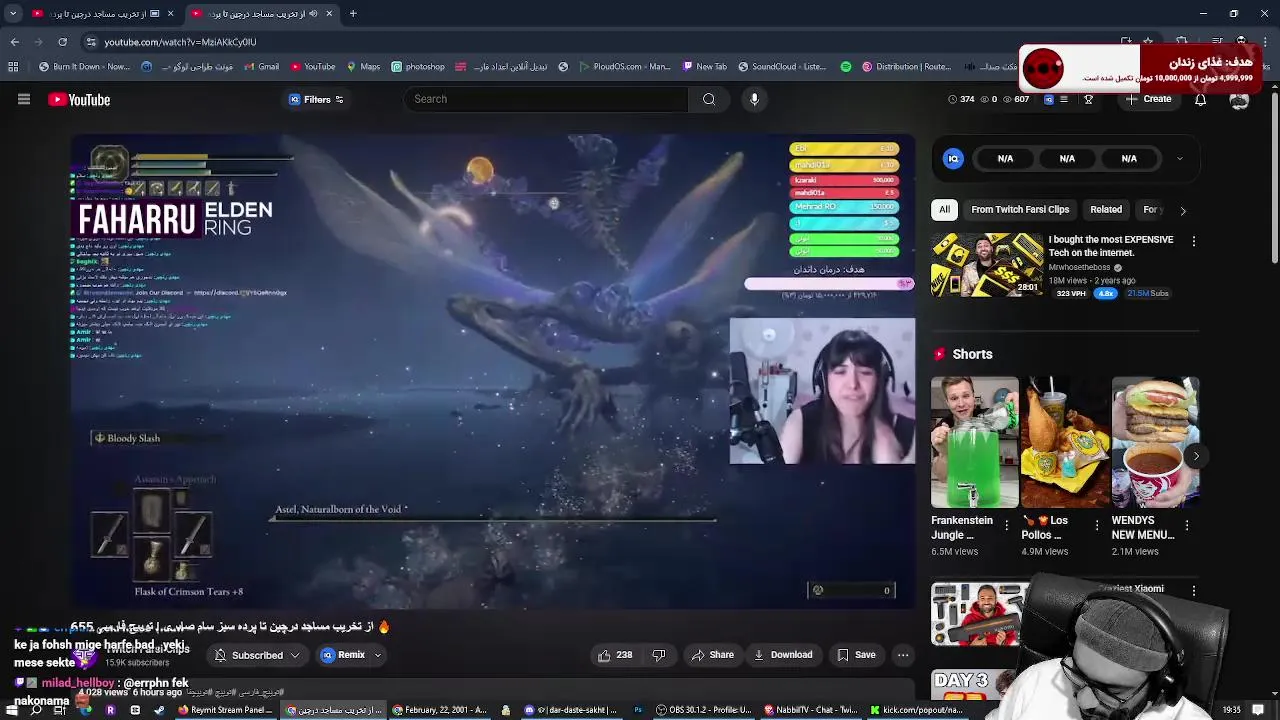Click the Elden Ring video player
This screenshot has width=1280, height=720.
(492, 372)
